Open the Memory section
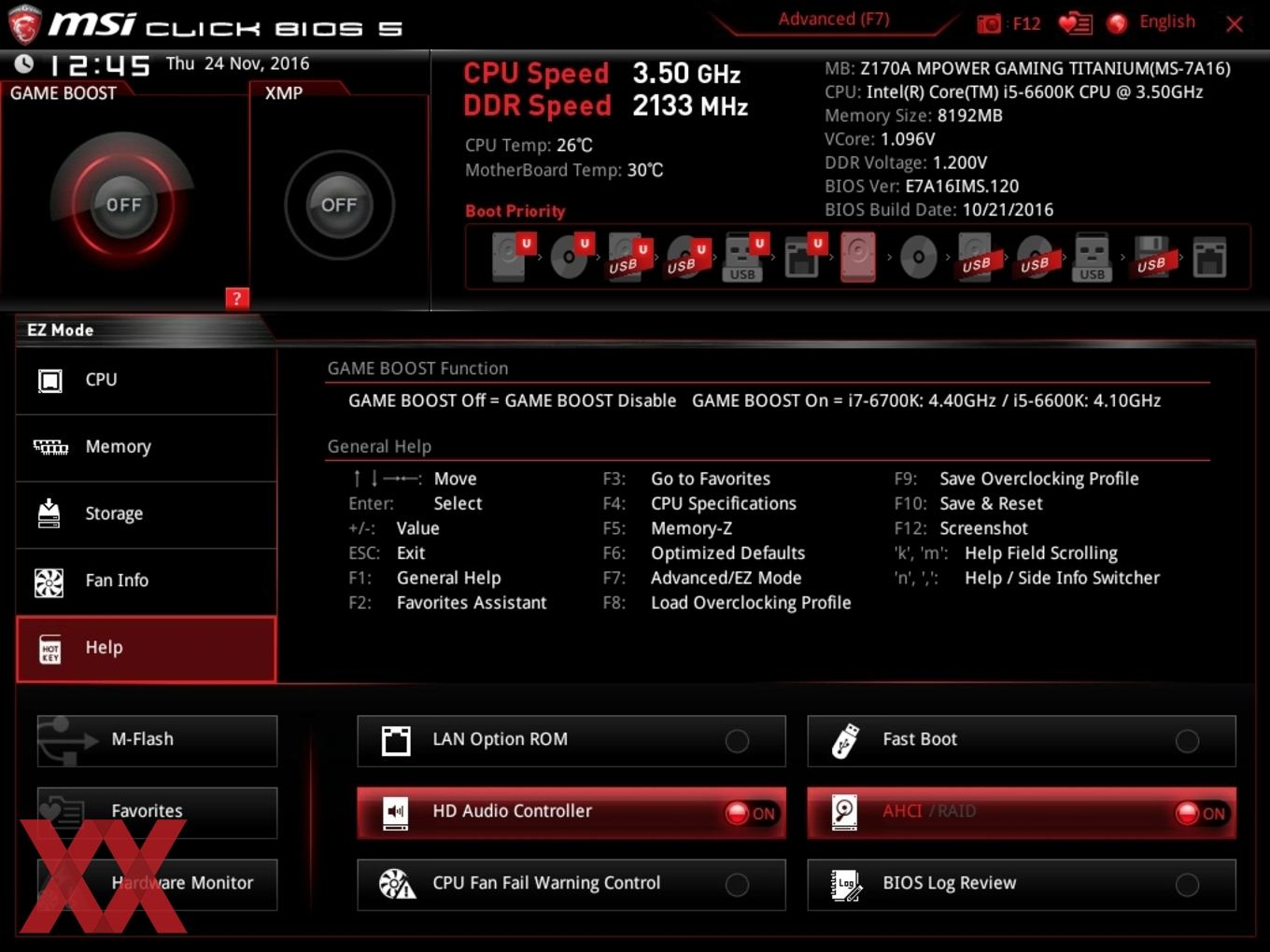This screenshot has width=1270, height=952. point(147,448)
